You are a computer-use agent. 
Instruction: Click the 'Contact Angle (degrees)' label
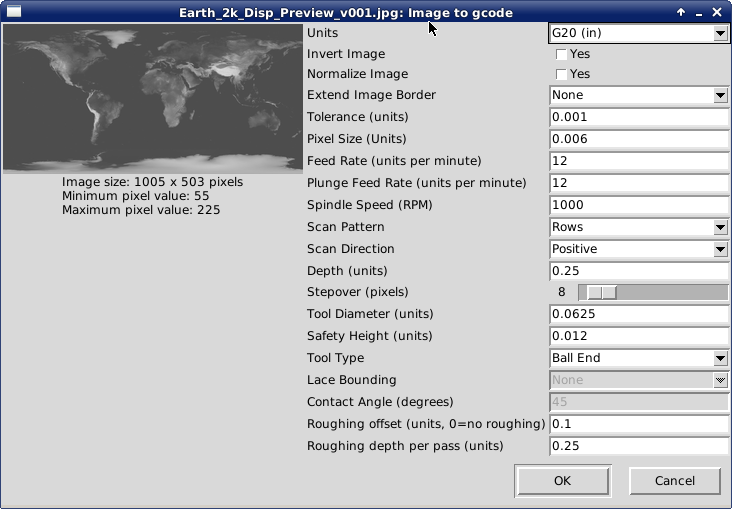(x=380, y=402)
